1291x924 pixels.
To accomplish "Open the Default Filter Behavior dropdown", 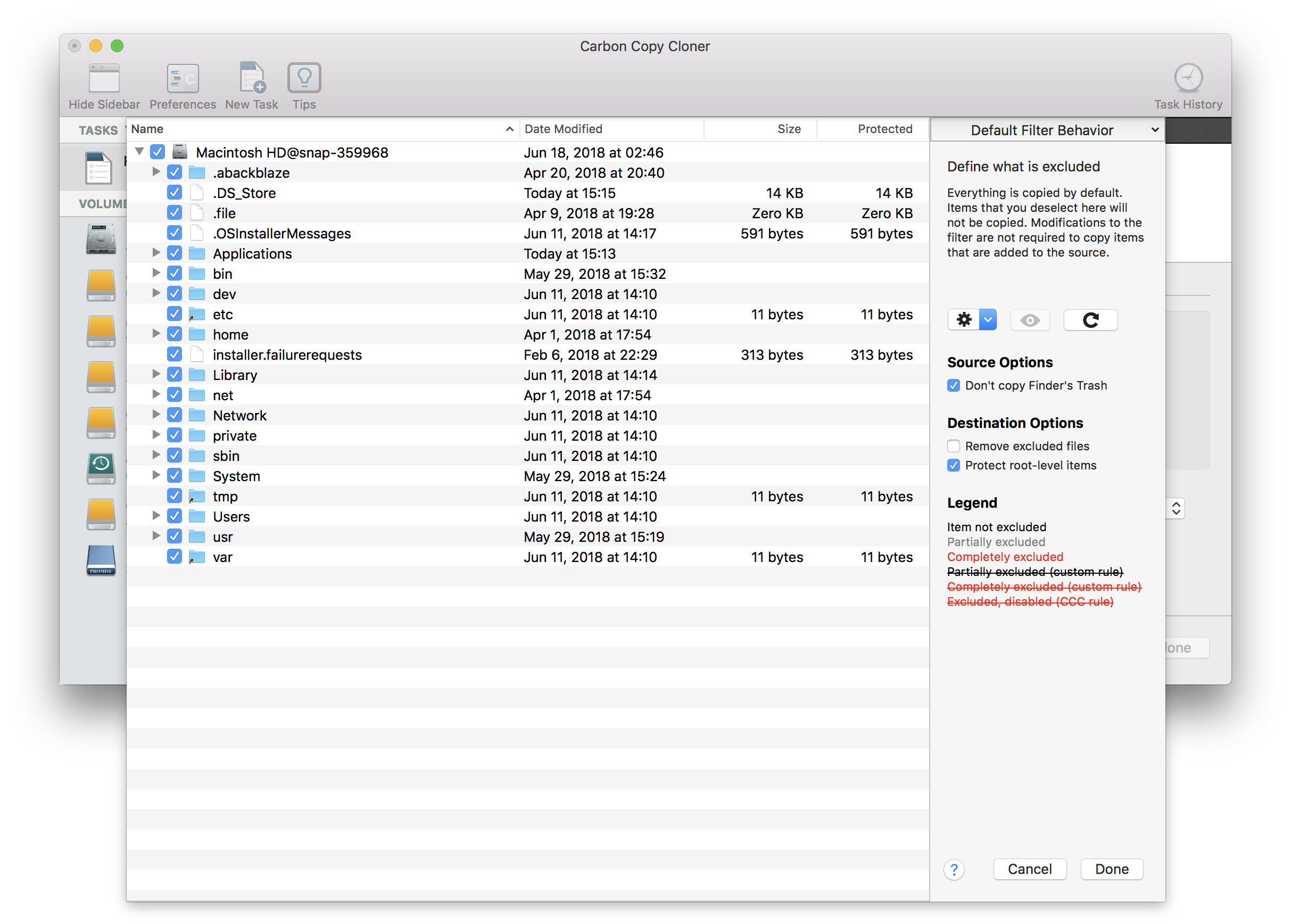I will pyautogui.click(x=1048, y=130).
